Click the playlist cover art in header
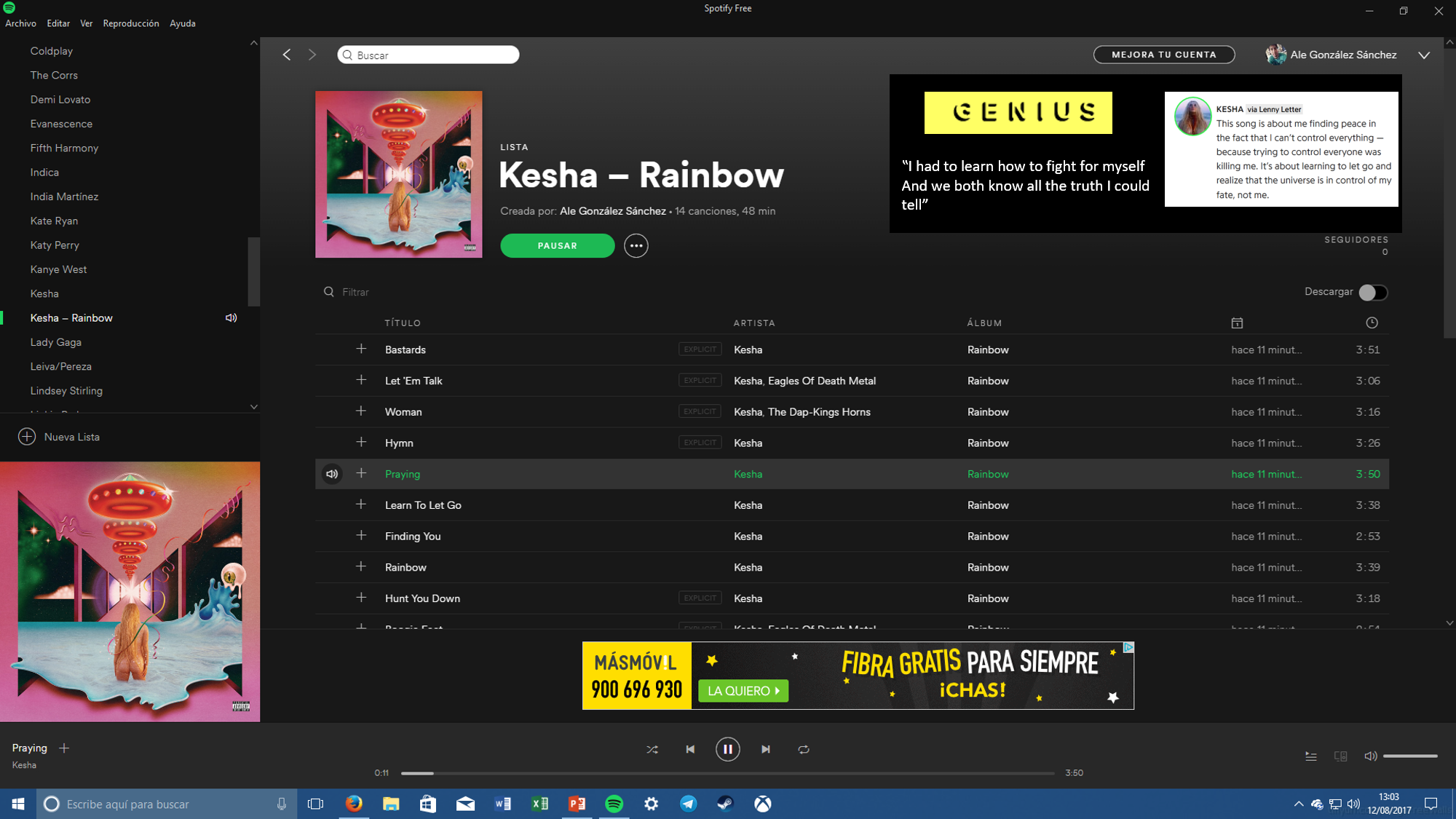Viewport: 1456px width, 819px height. pyautogui.click(x=399, y=175)
